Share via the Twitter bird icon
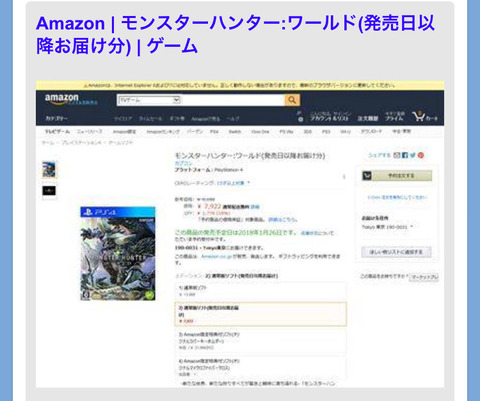This screenshot has width=480, height=401. (x=413, y=155)
